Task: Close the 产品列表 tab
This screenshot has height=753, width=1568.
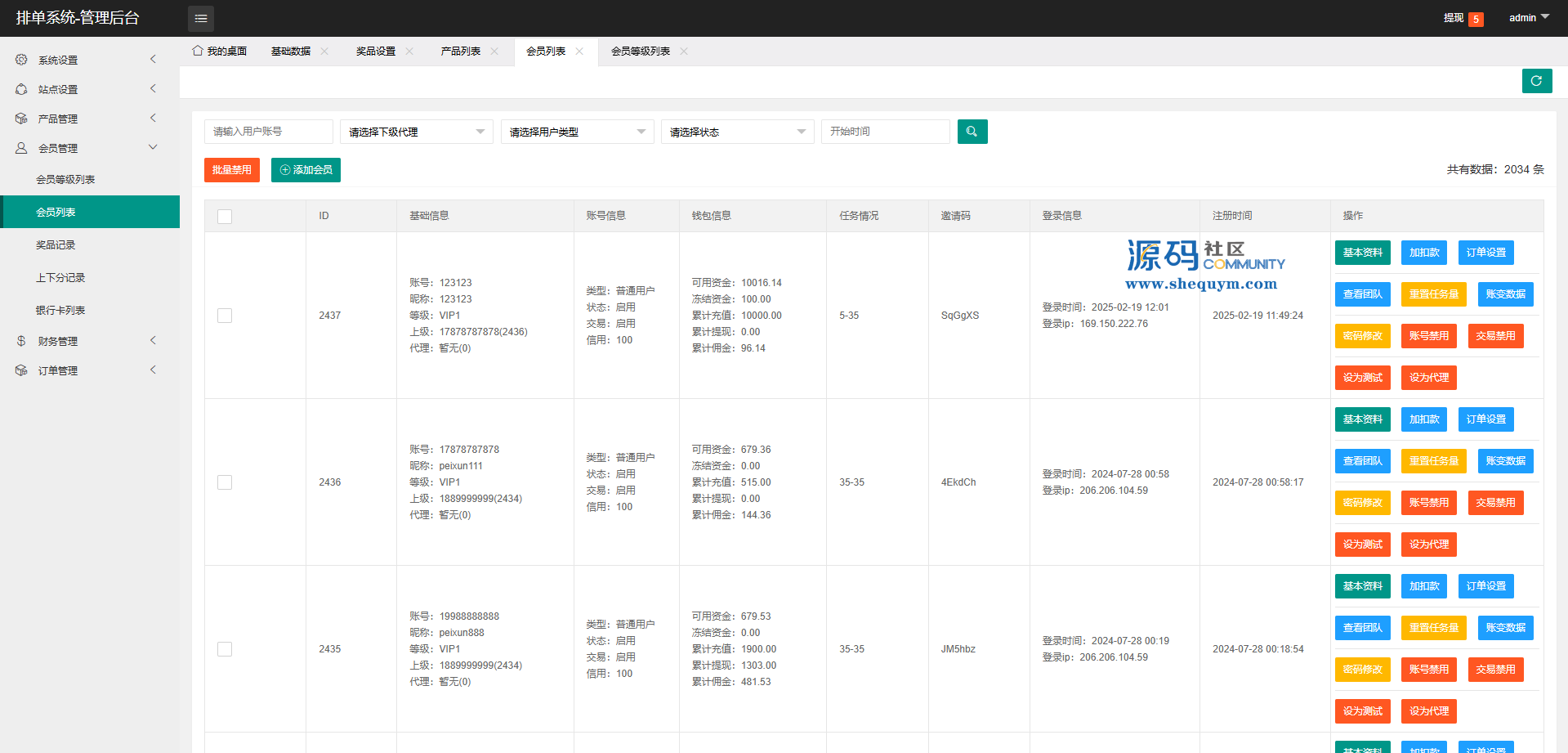Action: click(494, 51)
